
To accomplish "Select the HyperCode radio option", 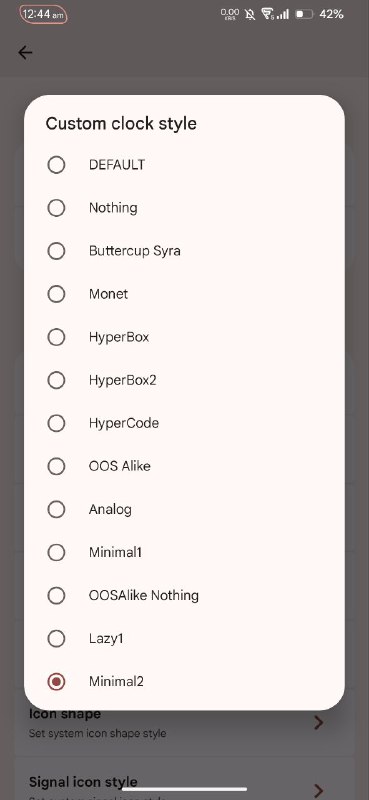I will pyautogui.click(x=56, y=423).
